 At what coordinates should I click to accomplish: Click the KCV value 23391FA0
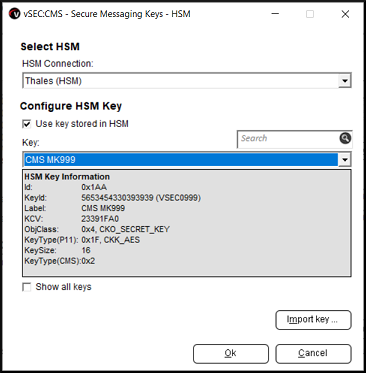tap(100, 219)
